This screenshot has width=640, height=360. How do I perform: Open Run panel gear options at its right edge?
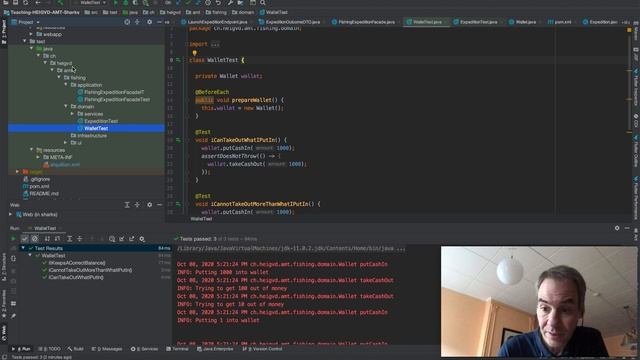click(x=617, y=228)
